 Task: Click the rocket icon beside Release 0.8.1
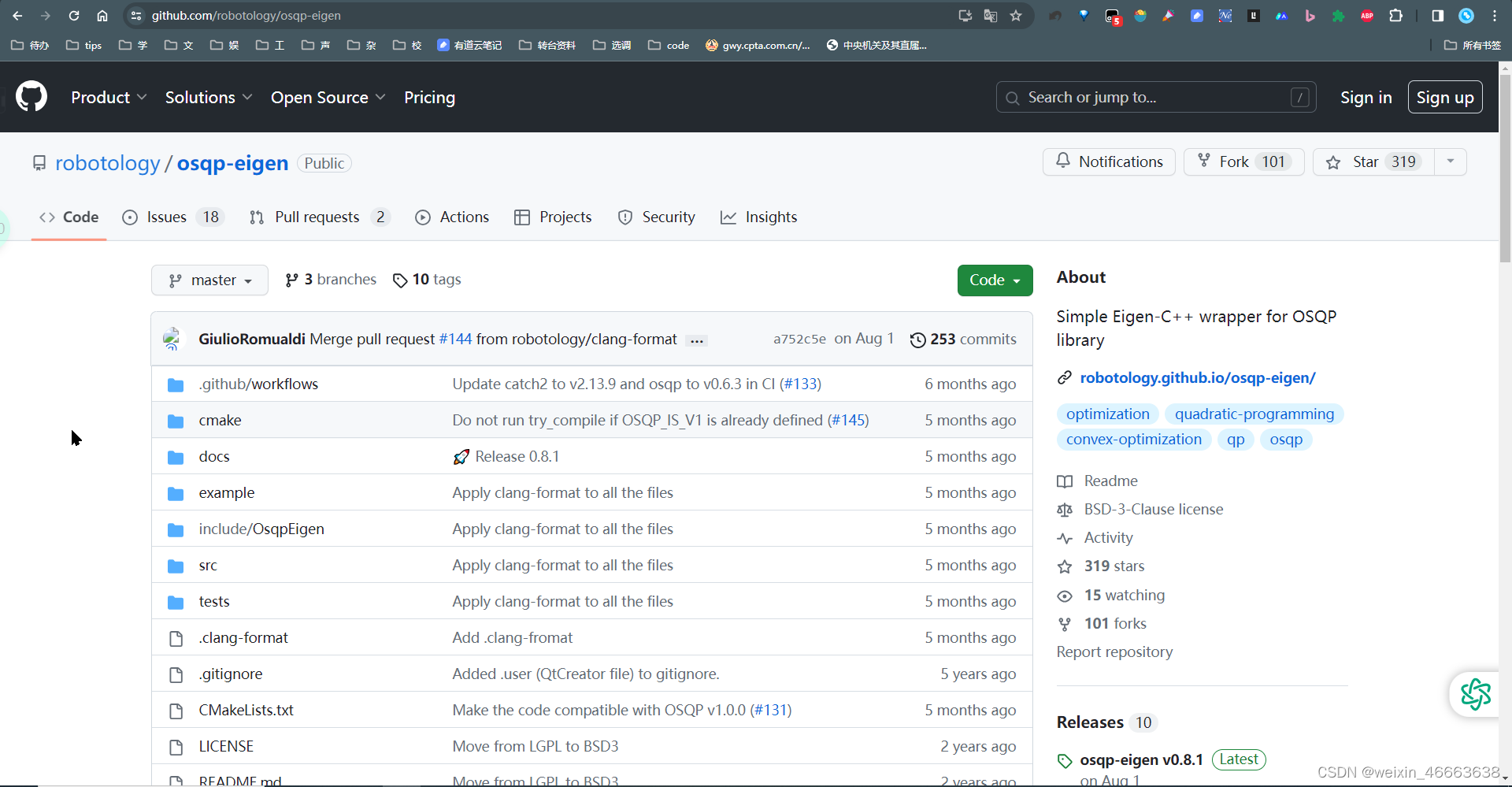461,456
